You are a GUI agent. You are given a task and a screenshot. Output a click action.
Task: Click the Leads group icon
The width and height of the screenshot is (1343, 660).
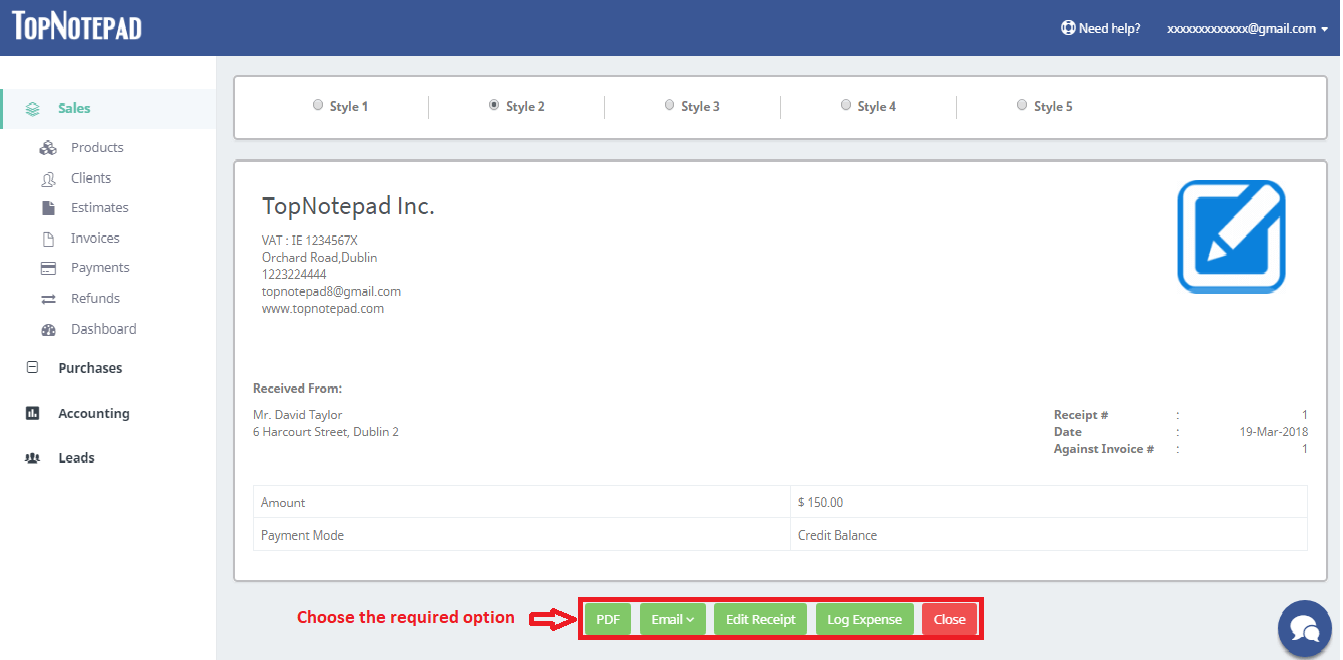click(x=32, y=458)
